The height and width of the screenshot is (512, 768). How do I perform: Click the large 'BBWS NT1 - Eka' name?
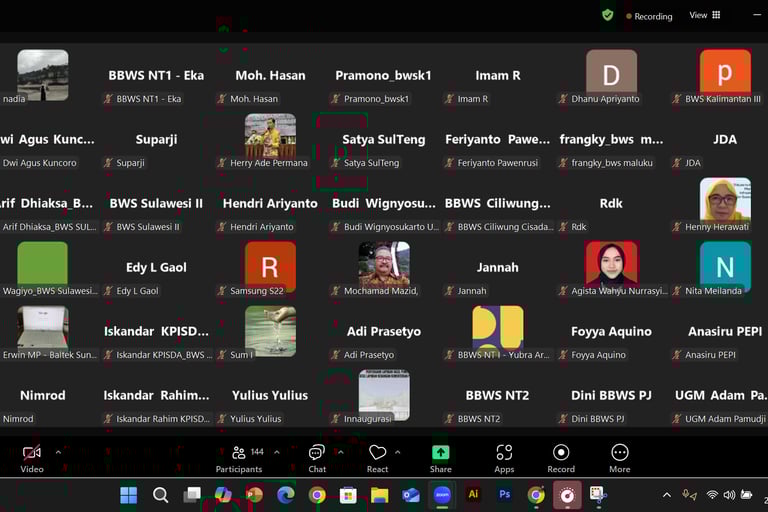(x=156, y=75)
